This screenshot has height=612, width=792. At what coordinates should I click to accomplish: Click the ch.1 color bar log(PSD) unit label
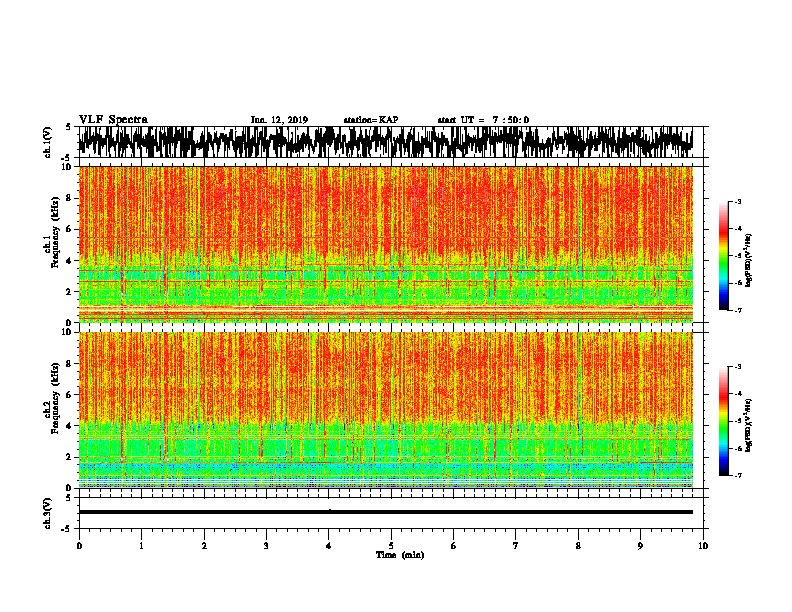coord(749,261)
